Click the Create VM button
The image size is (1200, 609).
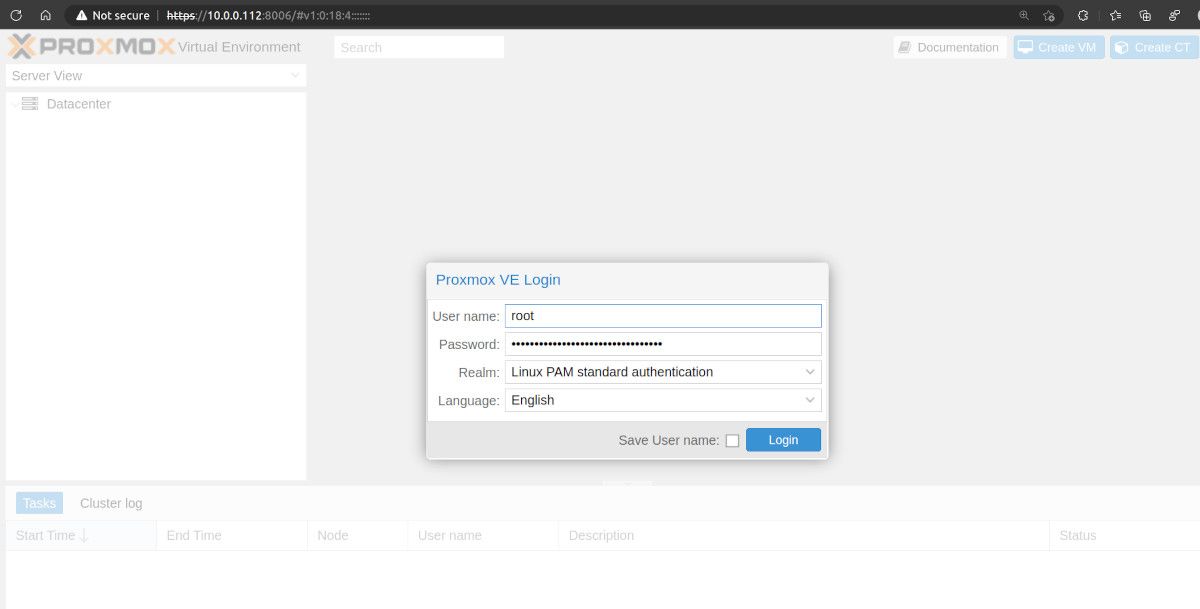tap(1058, 47)
